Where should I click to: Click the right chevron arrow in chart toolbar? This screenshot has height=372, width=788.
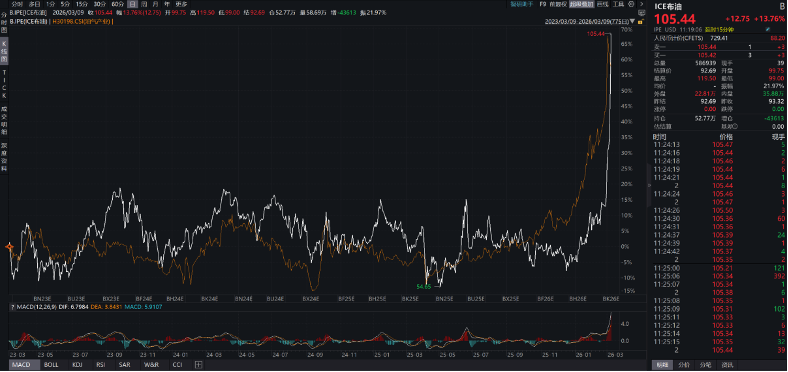(641, 4)
